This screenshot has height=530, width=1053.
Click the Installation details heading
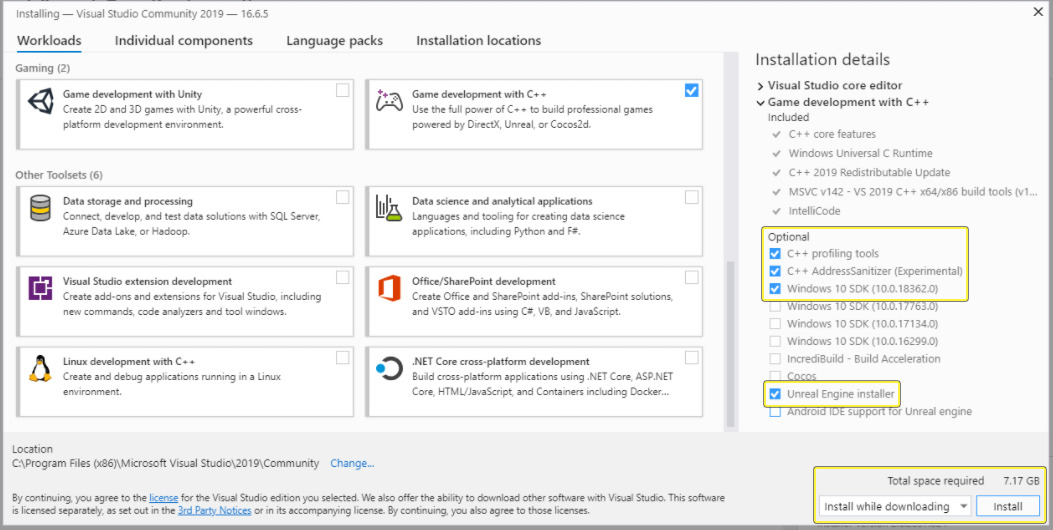[823, 59]
